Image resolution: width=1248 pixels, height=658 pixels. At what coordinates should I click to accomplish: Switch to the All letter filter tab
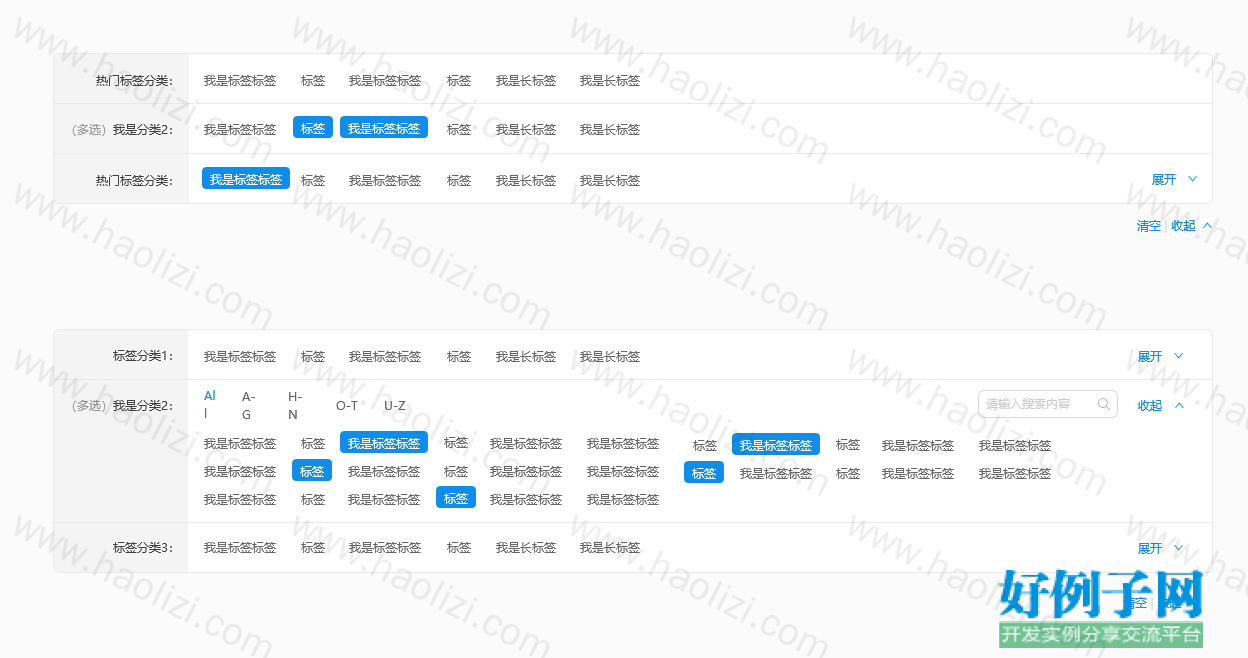(210, 404)
